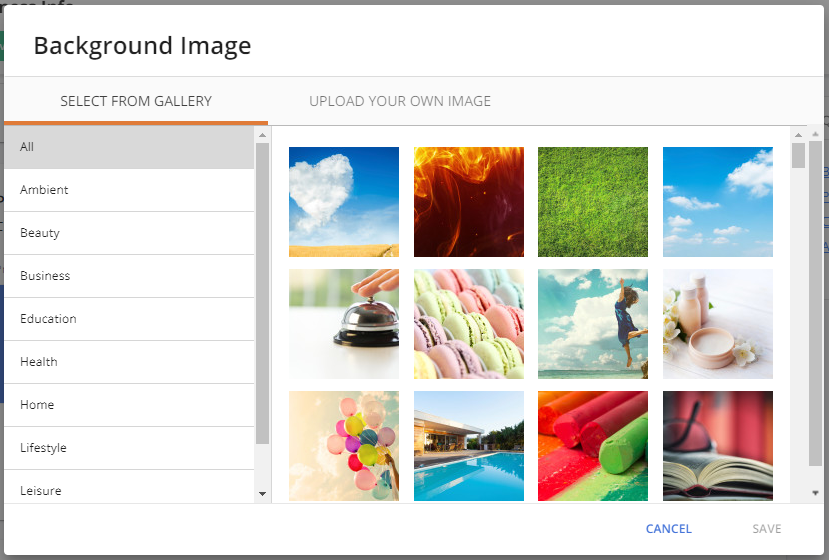Choose the Ambient category
Image resolution: width=829 pixels, height=560 pixels.
(129, 190)
